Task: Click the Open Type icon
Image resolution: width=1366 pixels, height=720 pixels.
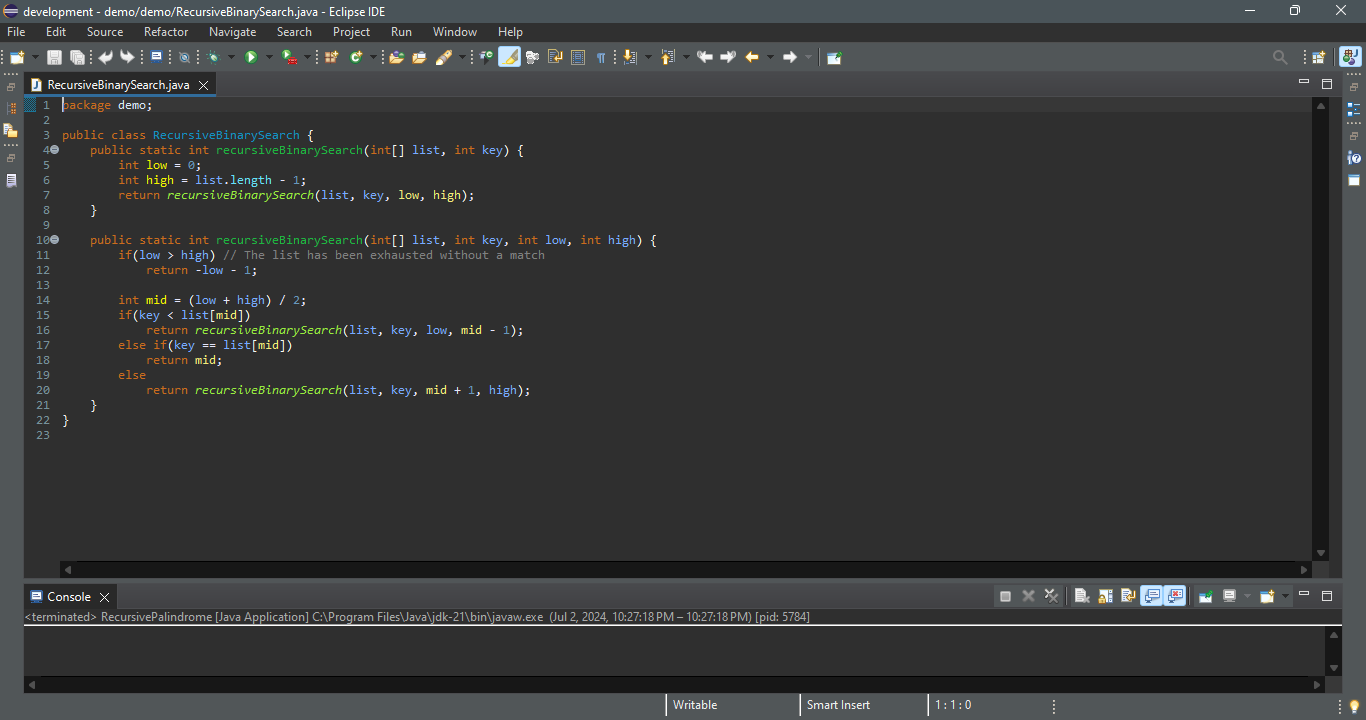Action: 396,57
